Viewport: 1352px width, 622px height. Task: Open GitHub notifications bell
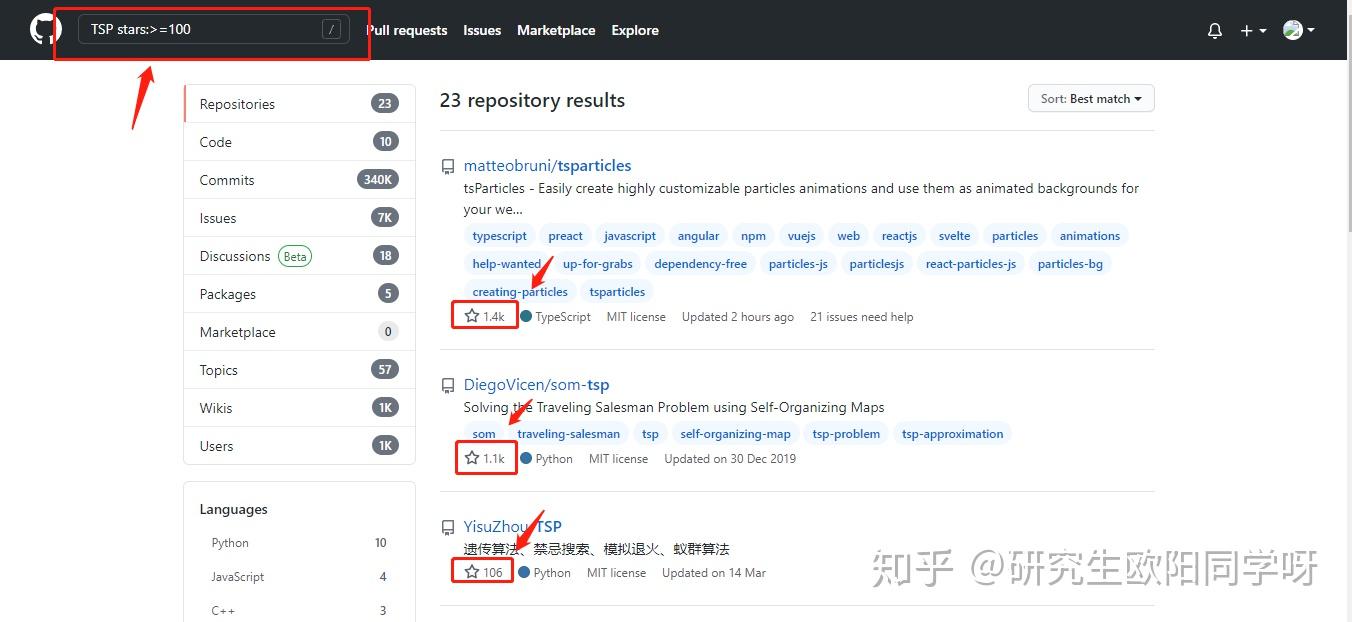1214,30
